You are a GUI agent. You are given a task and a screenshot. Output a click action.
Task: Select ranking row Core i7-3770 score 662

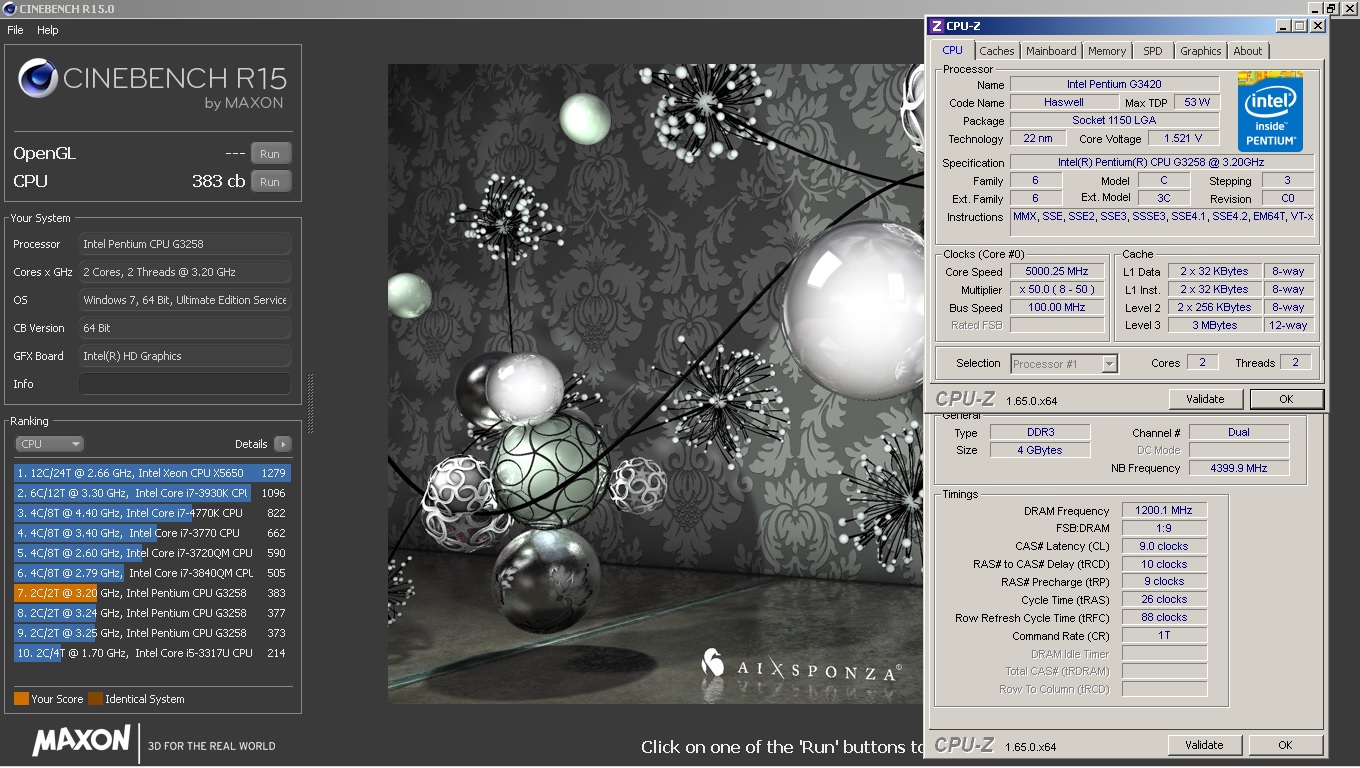pos(152,533)
